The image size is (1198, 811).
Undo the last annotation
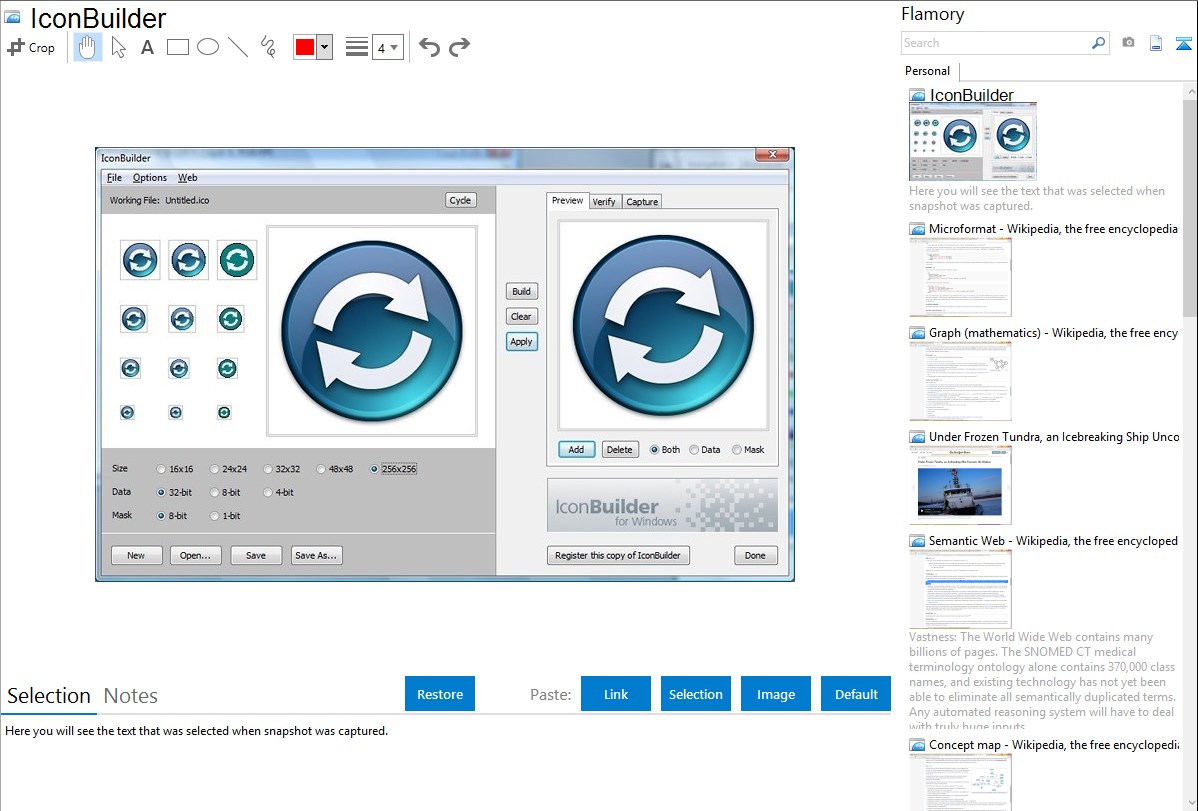click(x=429, y=47)
